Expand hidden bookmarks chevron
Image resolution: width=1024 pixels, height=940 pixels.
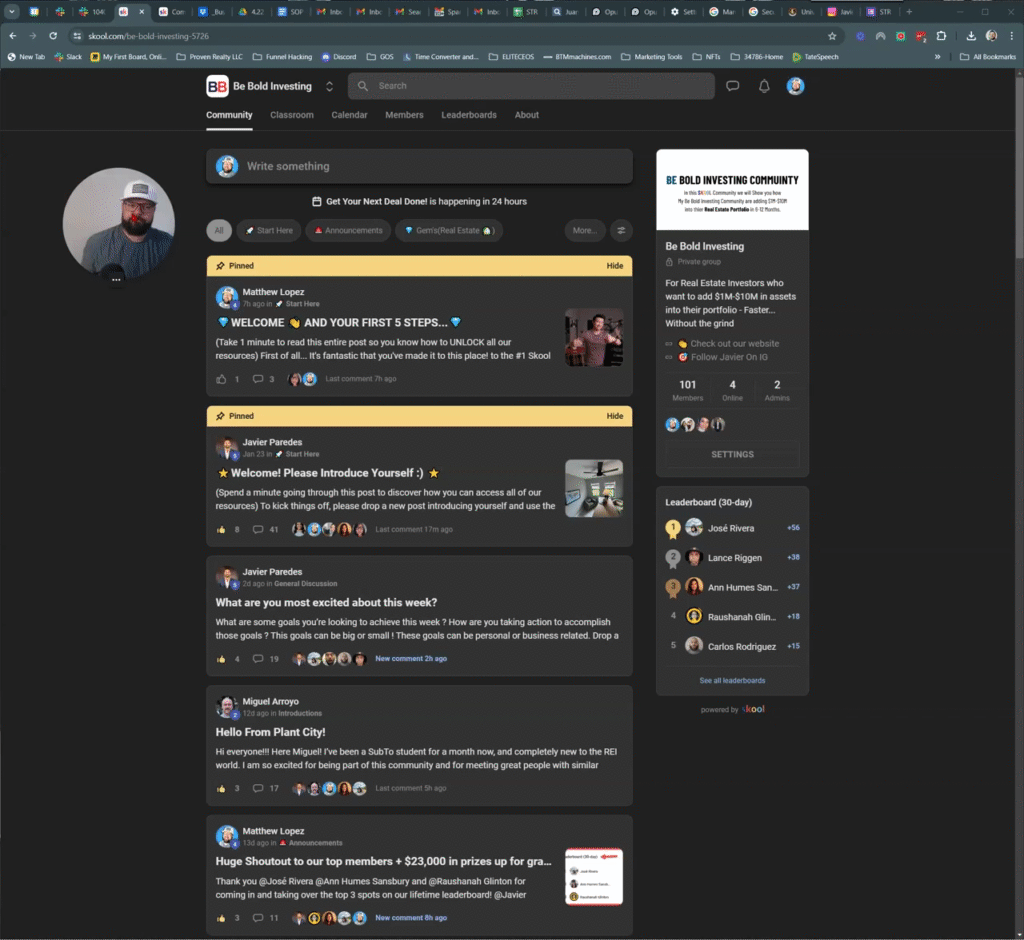937,57
